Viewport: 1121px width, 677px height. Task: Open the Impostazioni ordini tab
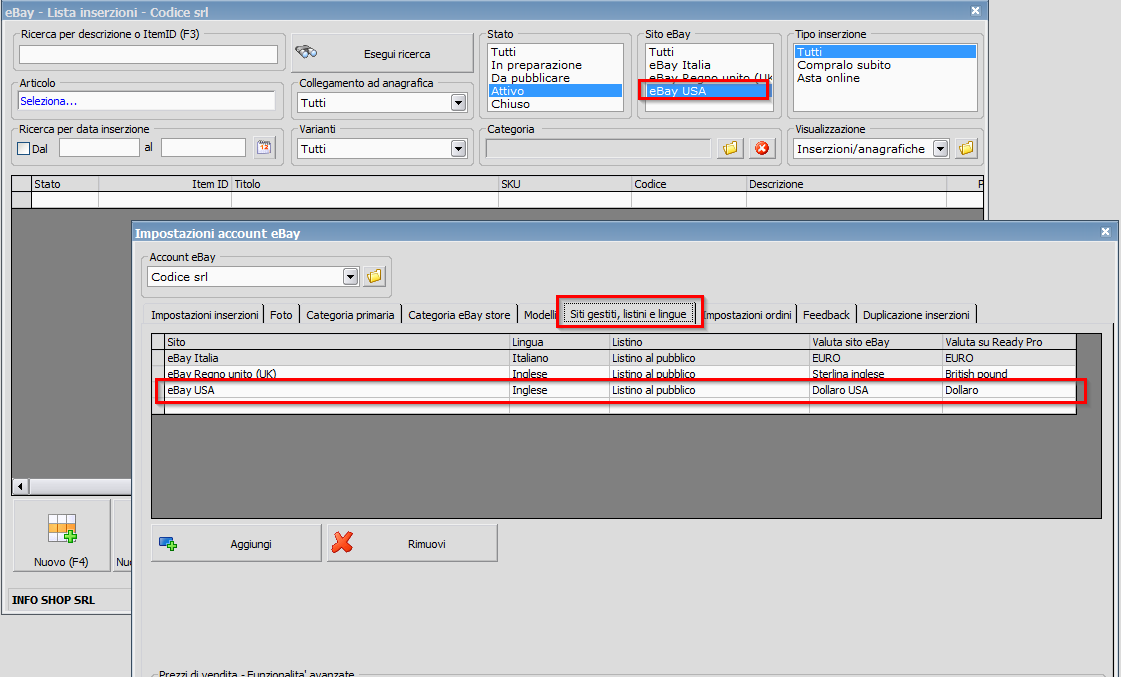(x=749, y=315)
